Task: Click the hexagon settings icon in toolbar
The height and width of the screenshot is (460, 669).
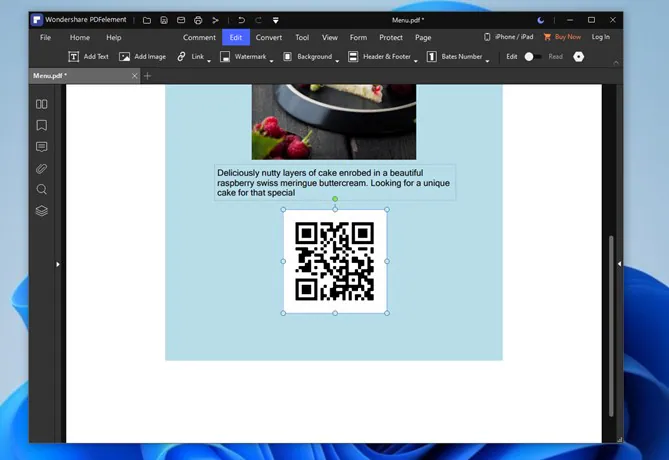Action: tap(579, 57)
